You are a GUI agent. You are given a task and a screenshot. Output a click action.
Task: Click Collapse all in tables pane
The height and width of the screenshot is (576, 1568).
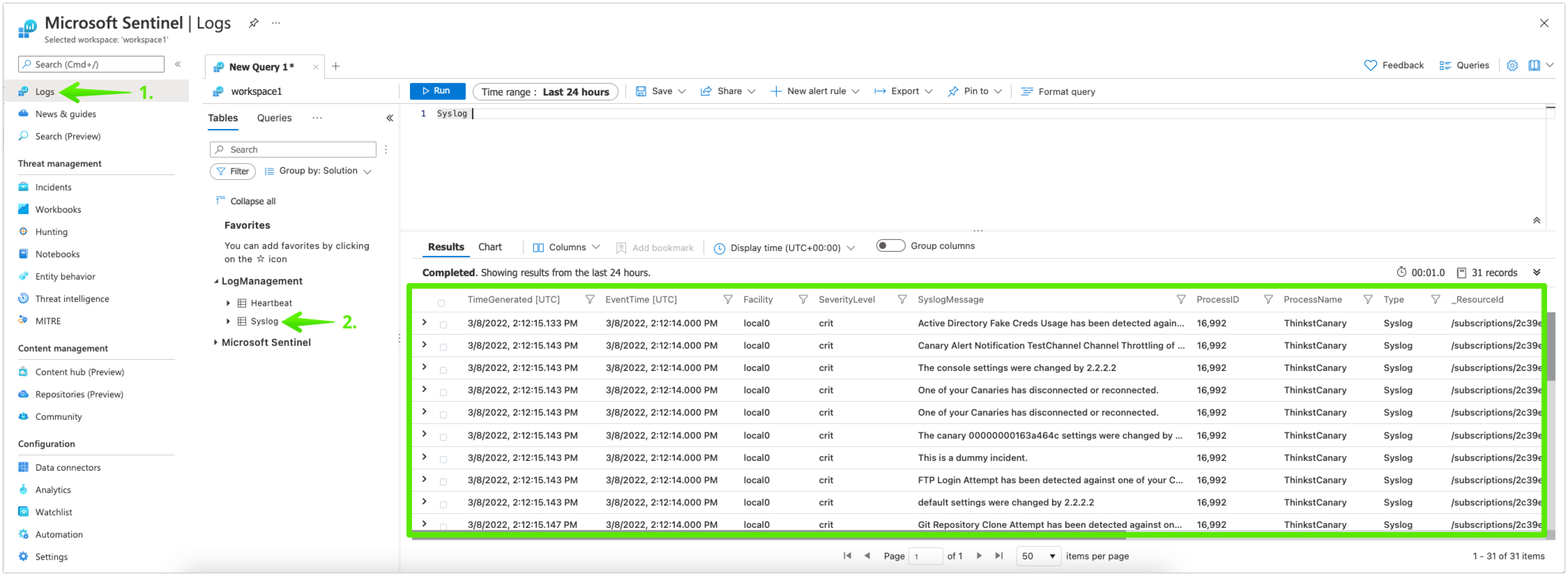pos(246,202)
